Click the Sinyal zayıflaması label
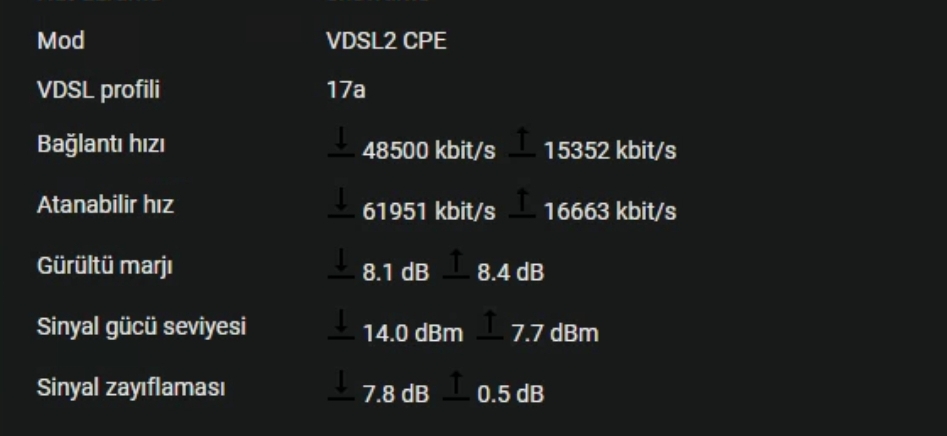 131,387
